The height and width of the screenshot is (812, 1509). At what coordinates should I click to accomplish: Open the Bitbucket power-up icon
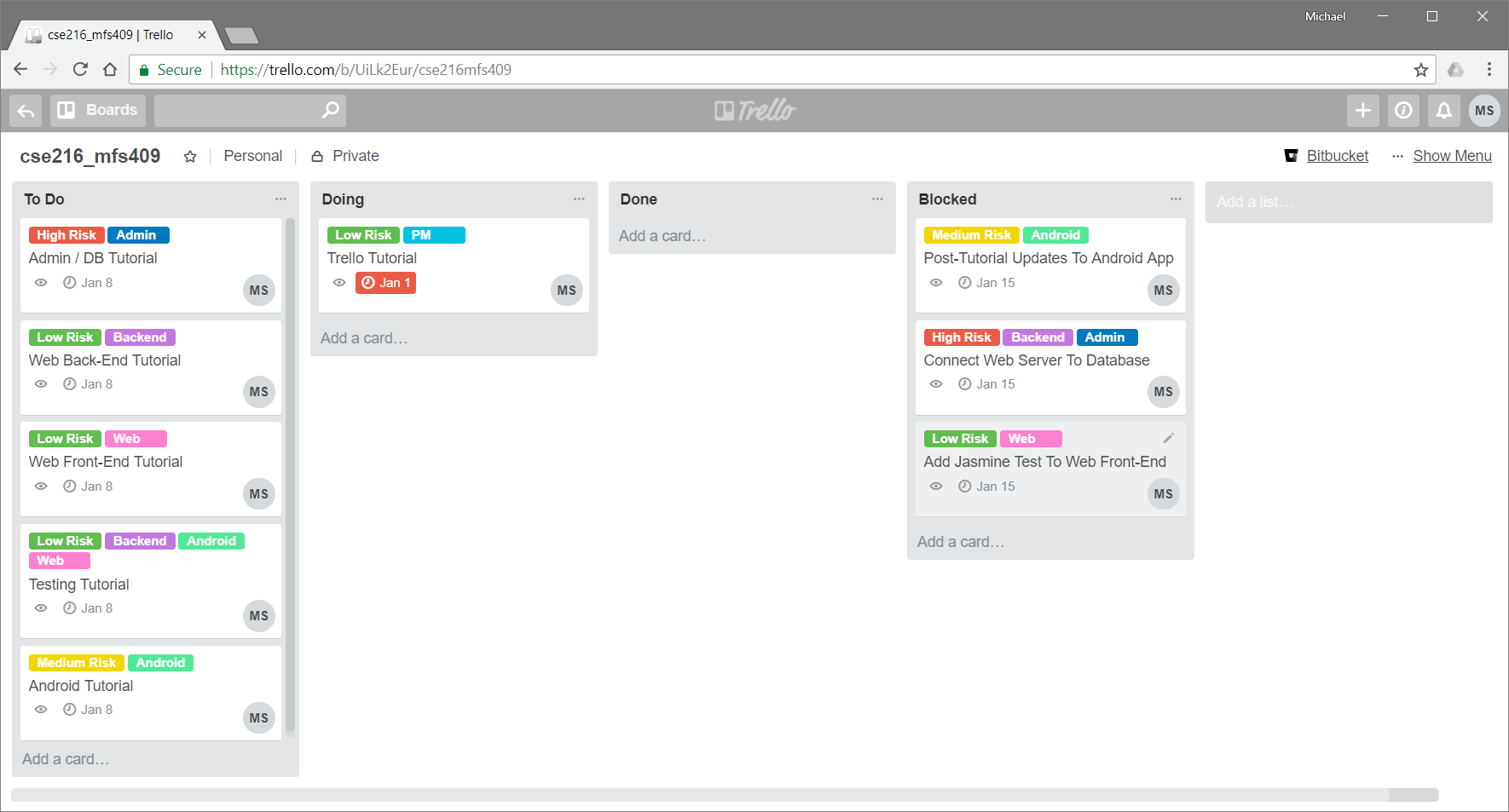(1290, 156)
